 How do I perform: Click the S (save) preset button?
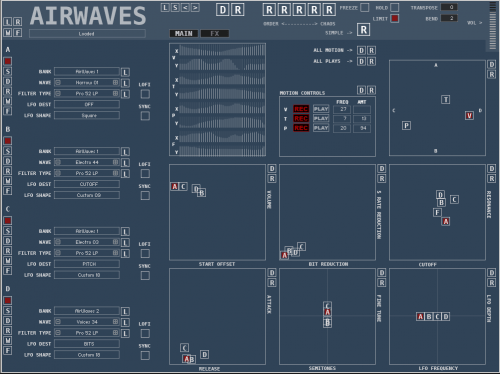pyautogui.click(x=175, y=8)
